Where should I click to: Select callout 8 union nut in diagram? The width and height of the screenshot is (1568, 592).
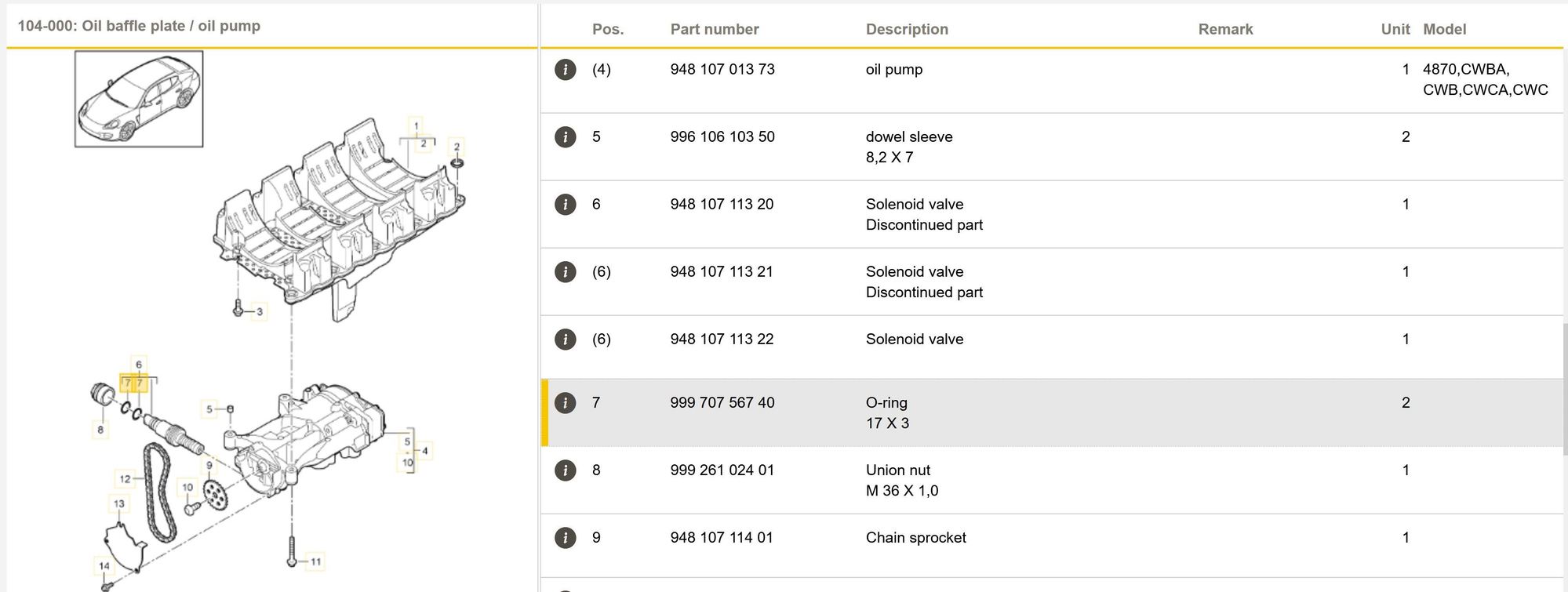[100, 429]
